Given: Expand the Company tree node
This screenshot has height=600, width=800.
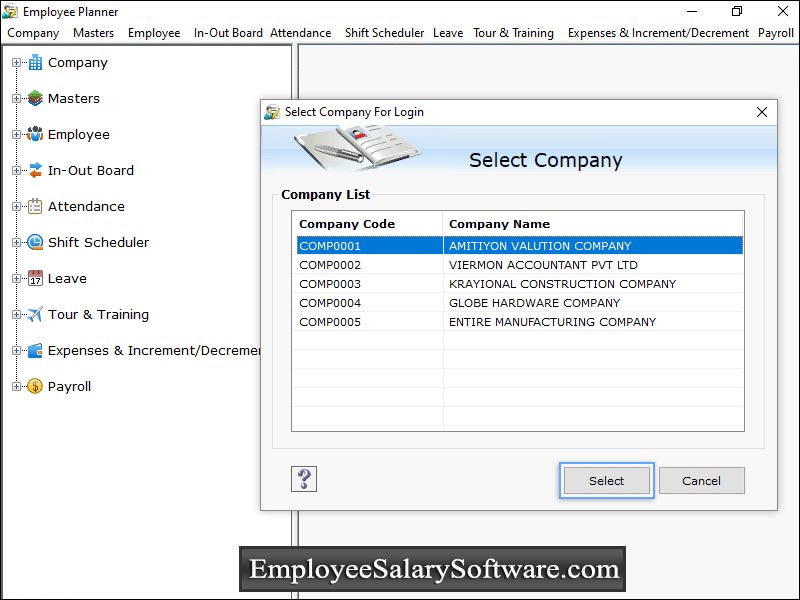Looking at the screenshot, I should tap(16, 62).
